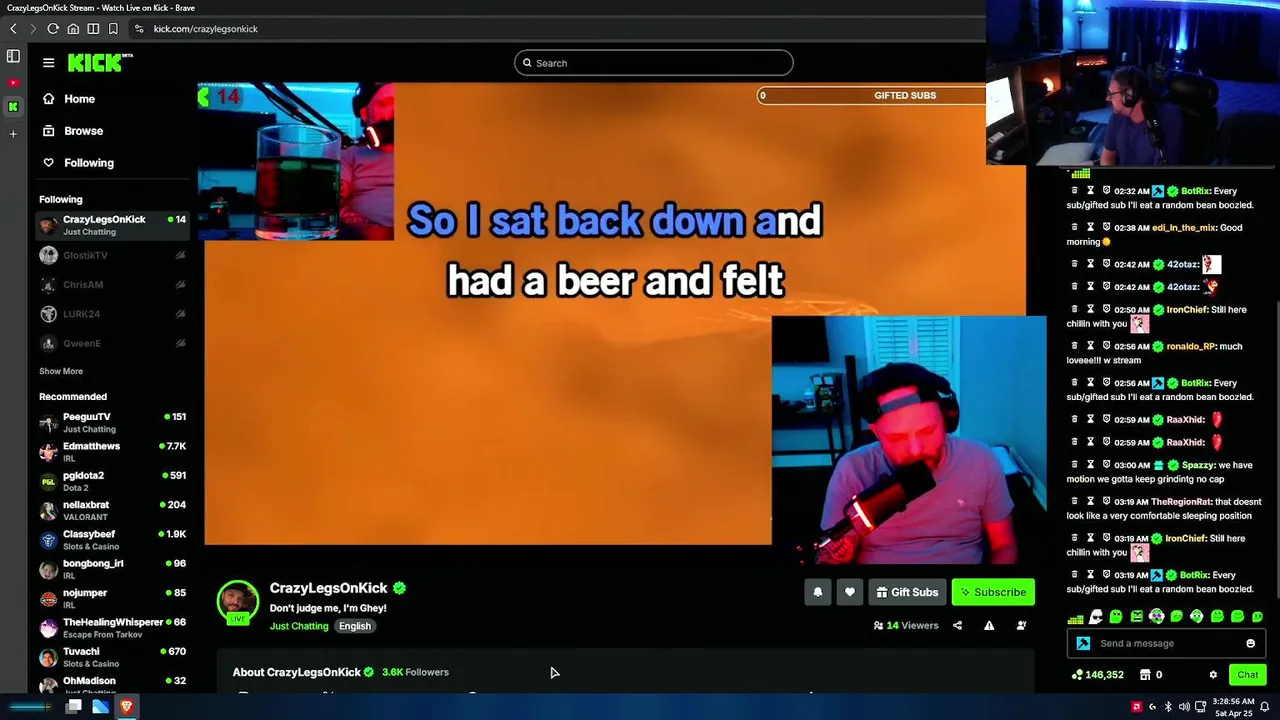Go back with browser back arrow

(x=13, y=29)
